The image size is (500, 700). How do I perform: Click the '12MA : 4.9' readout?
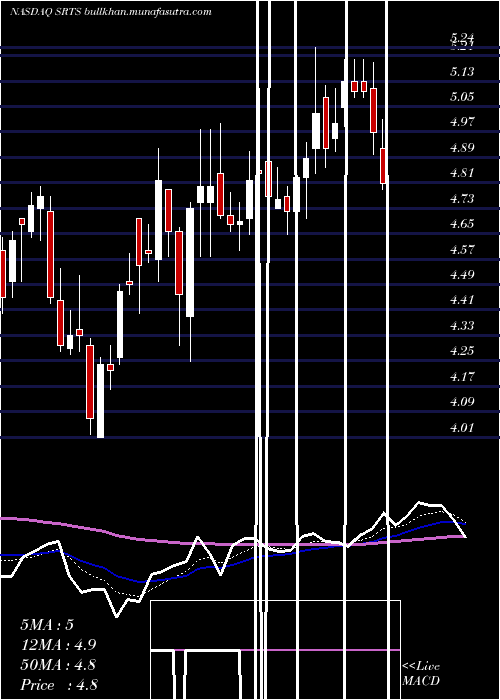point(58,645)
